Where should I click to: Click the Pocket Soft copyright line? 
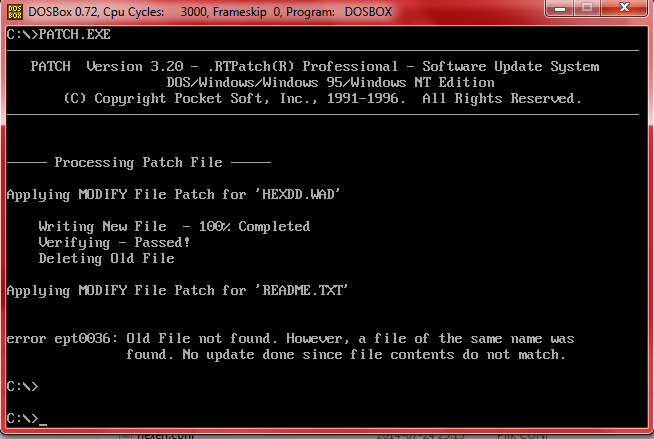coord(320,99)
